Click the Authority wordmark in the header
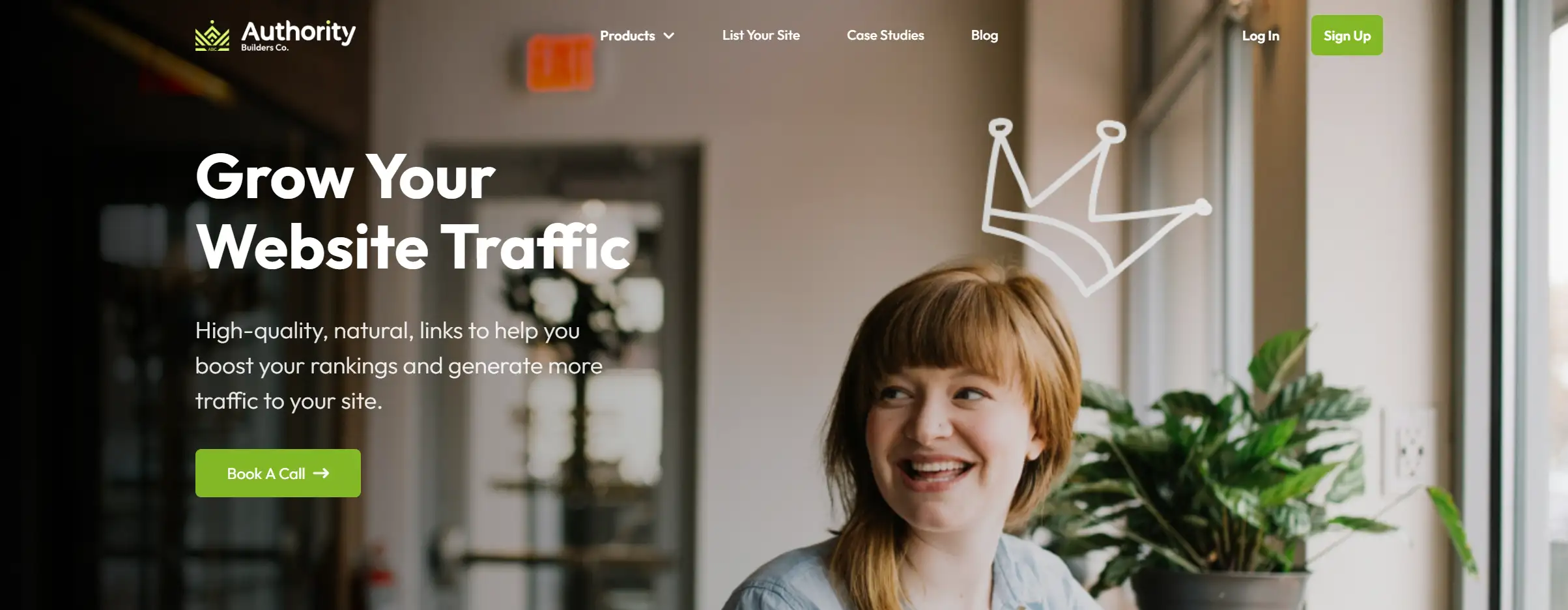This screenshot has height=610, width=1568. [x=298, y=31]
